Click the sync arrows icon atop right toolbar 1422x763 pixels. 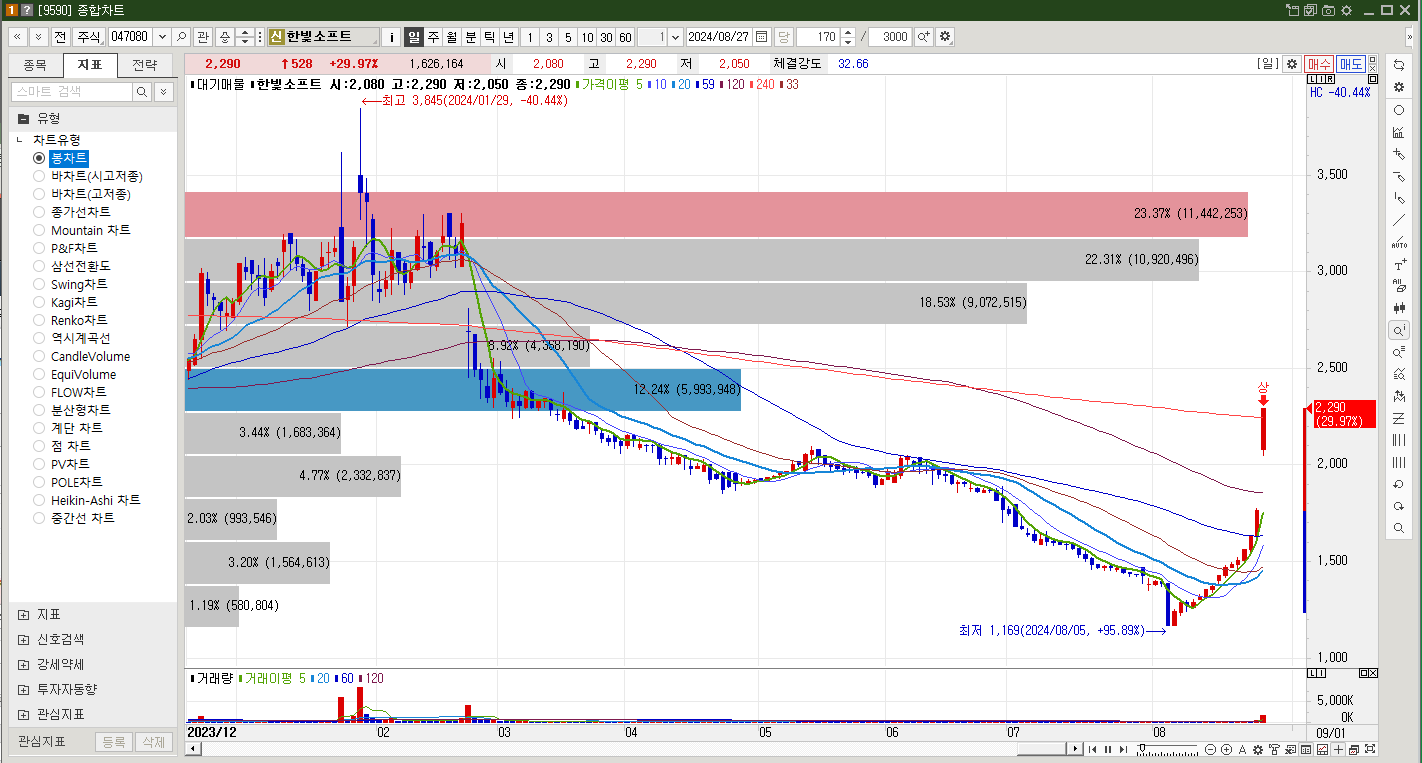1399,64
